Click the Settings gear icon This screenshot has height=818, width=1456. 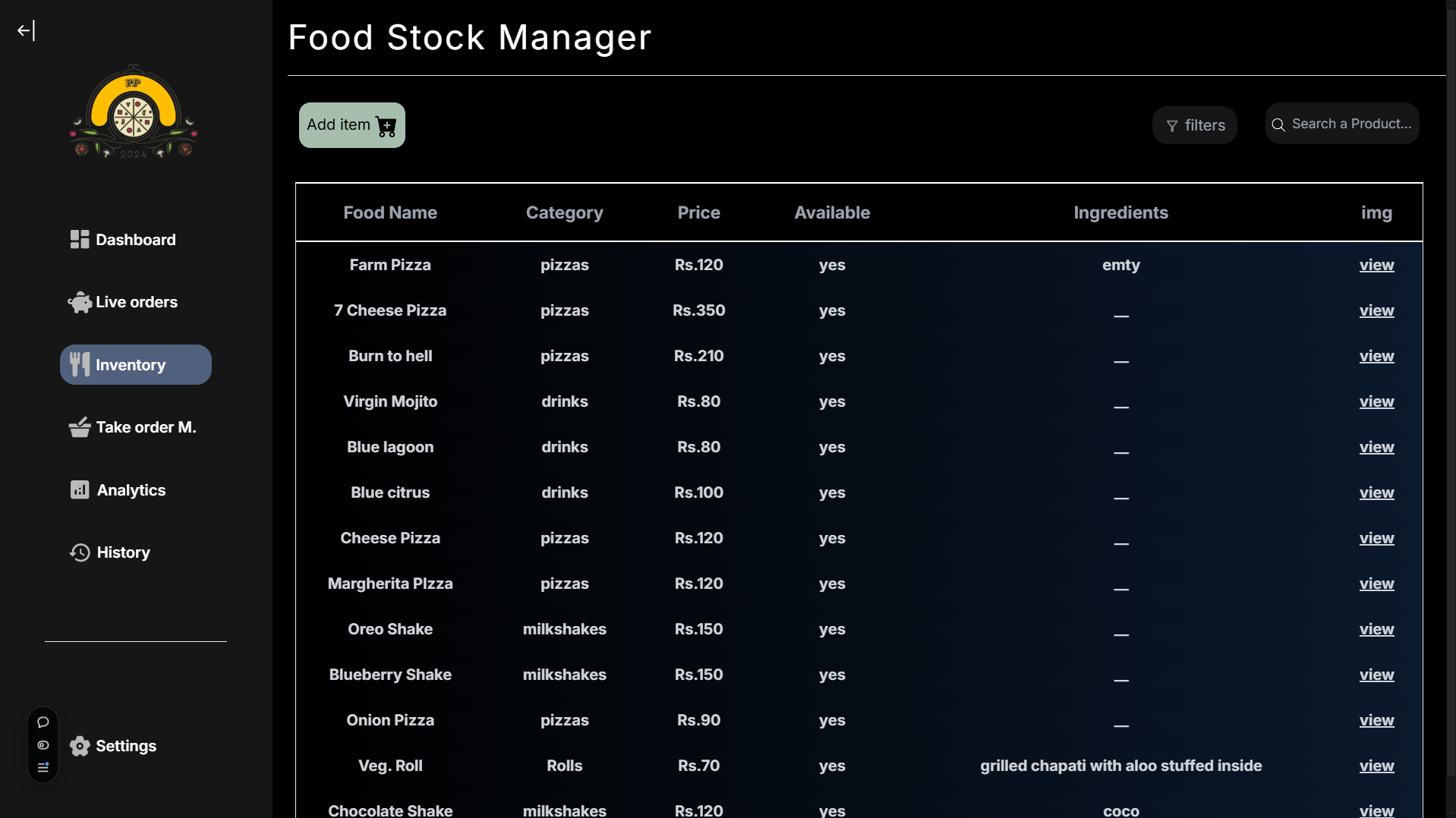coord(80,746)
